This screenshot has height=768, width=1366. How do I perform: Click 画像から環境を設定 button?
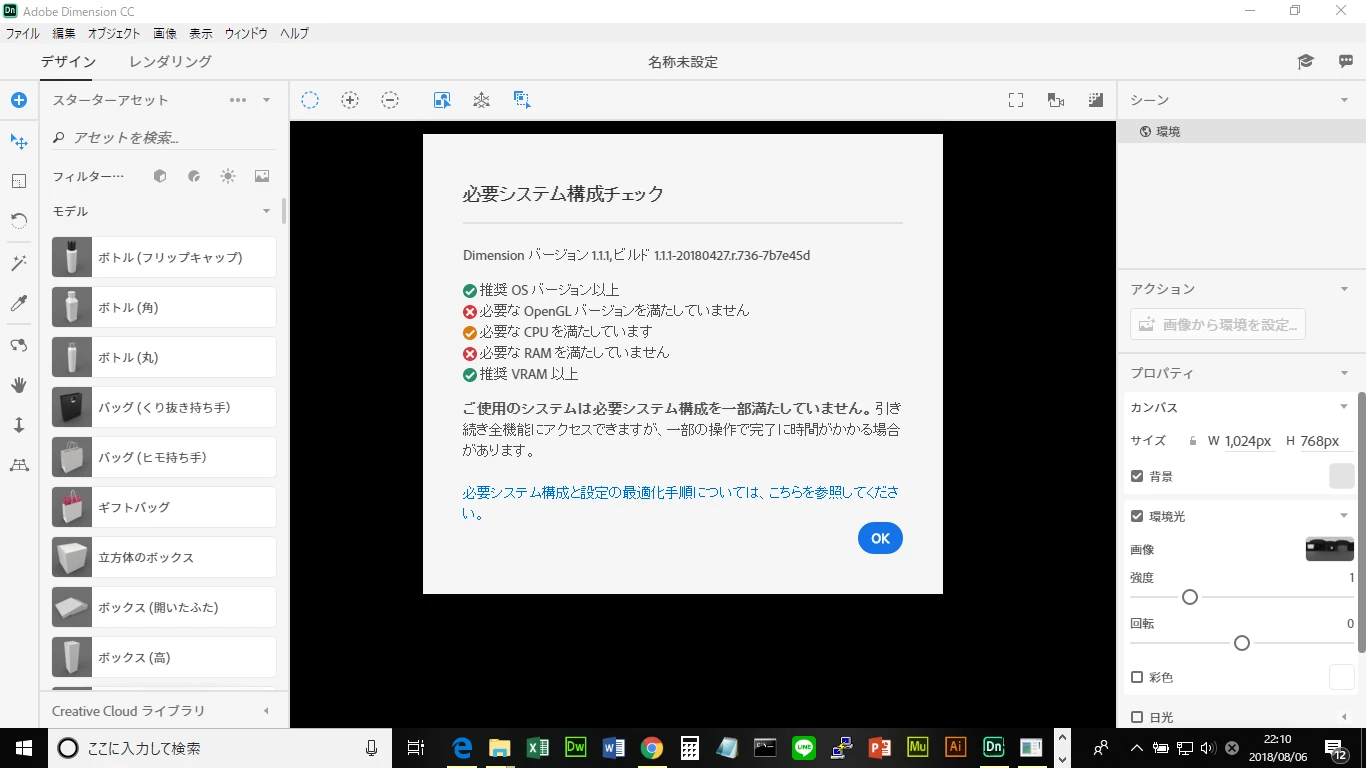click(1218, 324)
